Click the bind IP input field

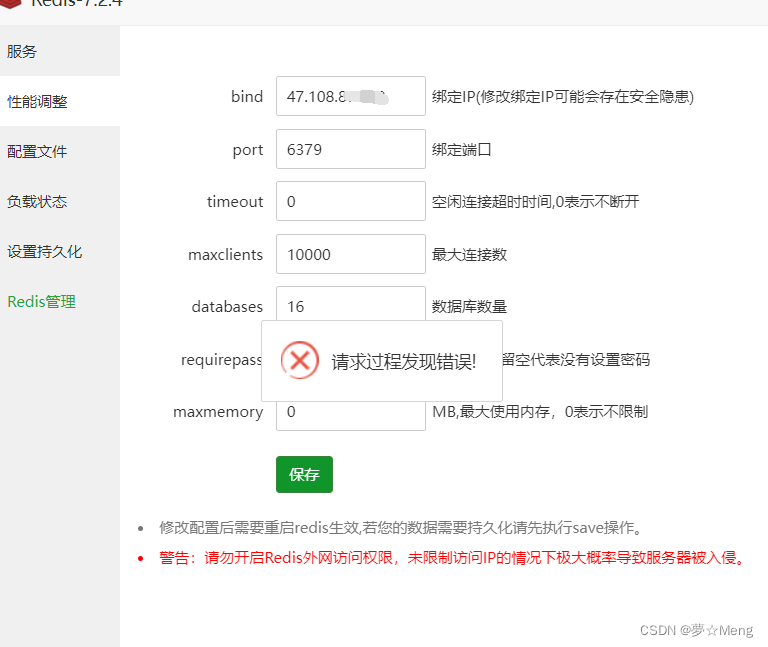(351, 96)
